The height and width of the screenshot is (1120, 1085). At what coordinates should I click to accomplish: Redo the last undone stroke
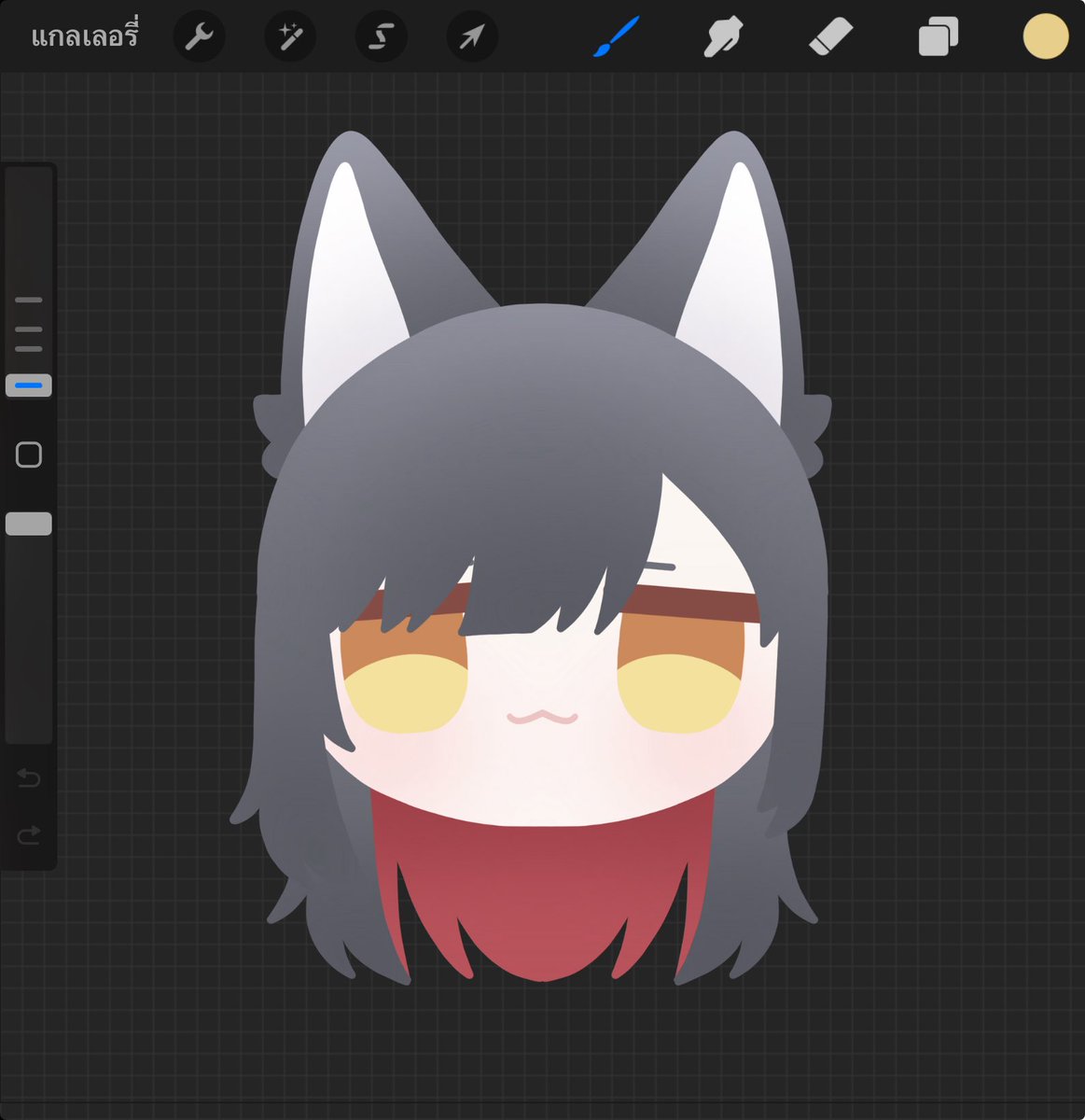pyautogui.click(x=29, y=834)
